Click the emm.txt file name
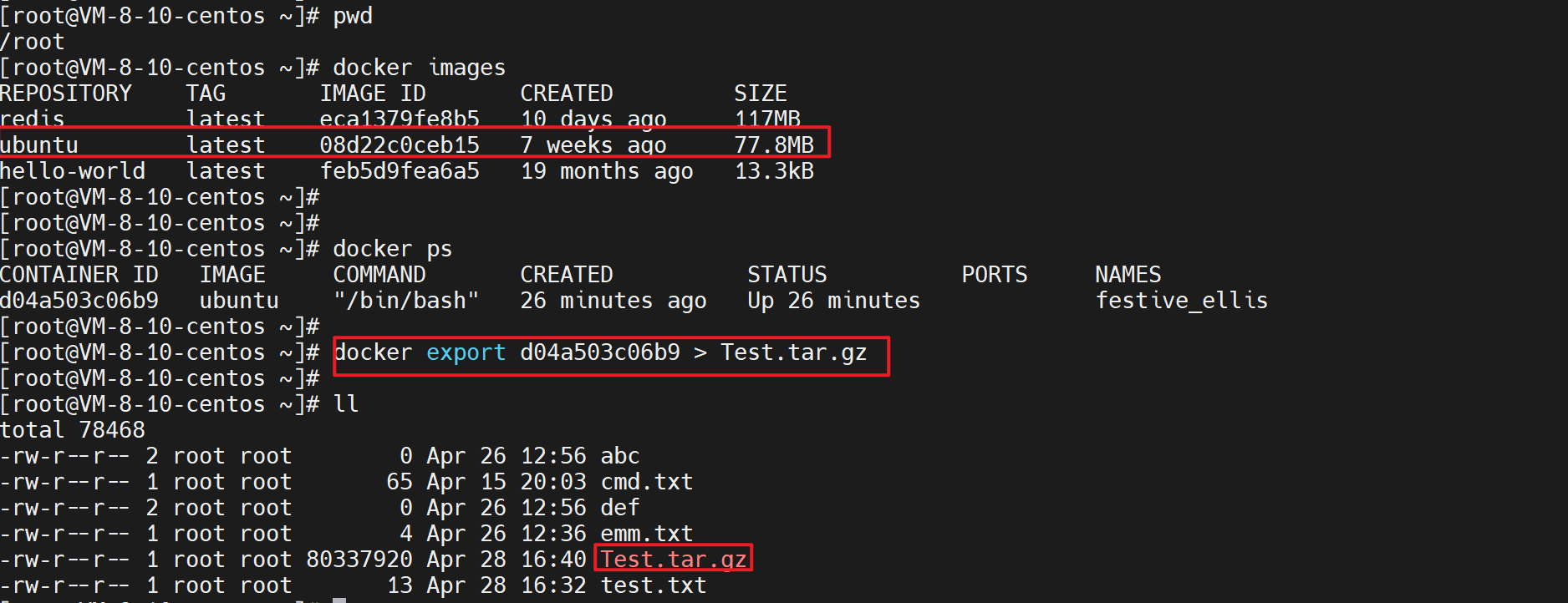1568x603 pixels. pos(647,534)
